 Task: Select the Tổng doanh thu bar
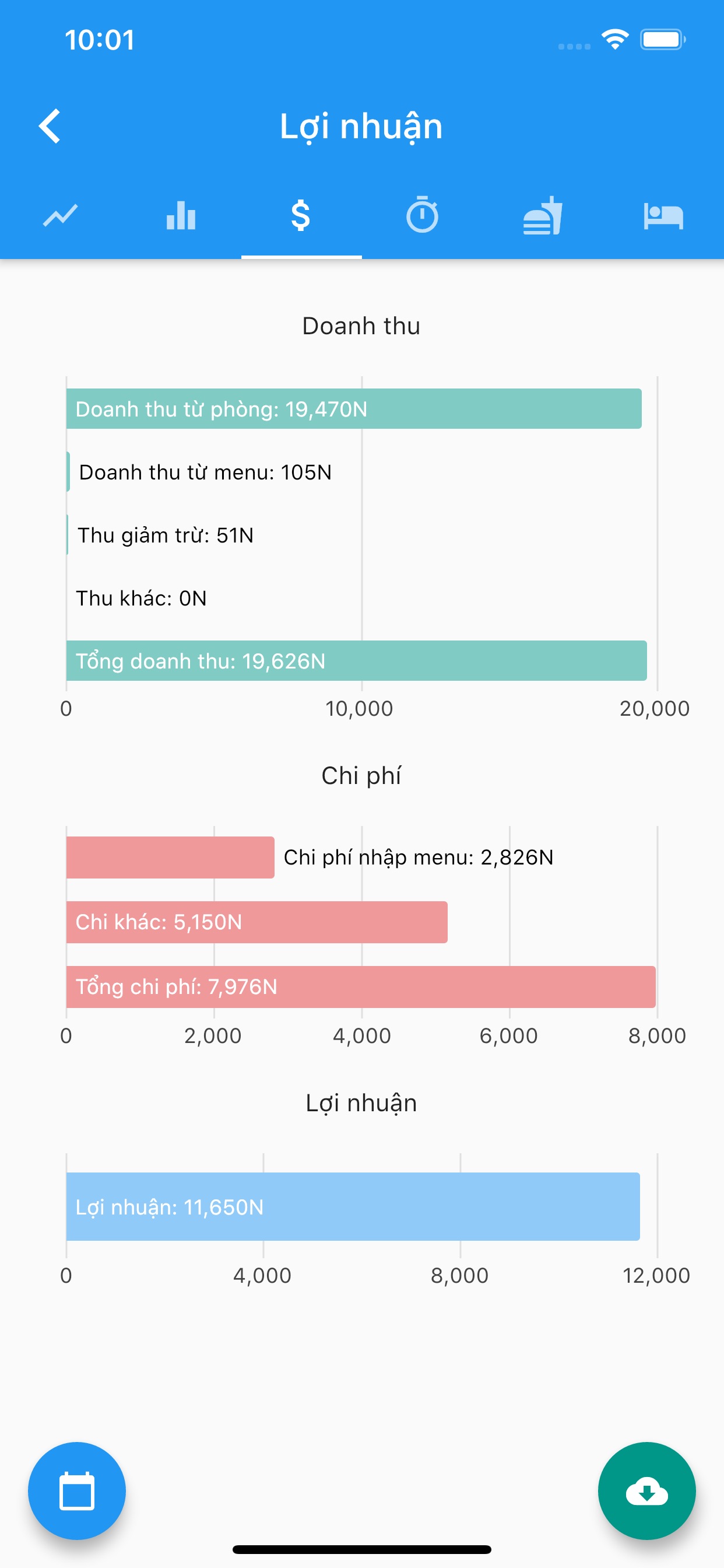coord(356,660)
